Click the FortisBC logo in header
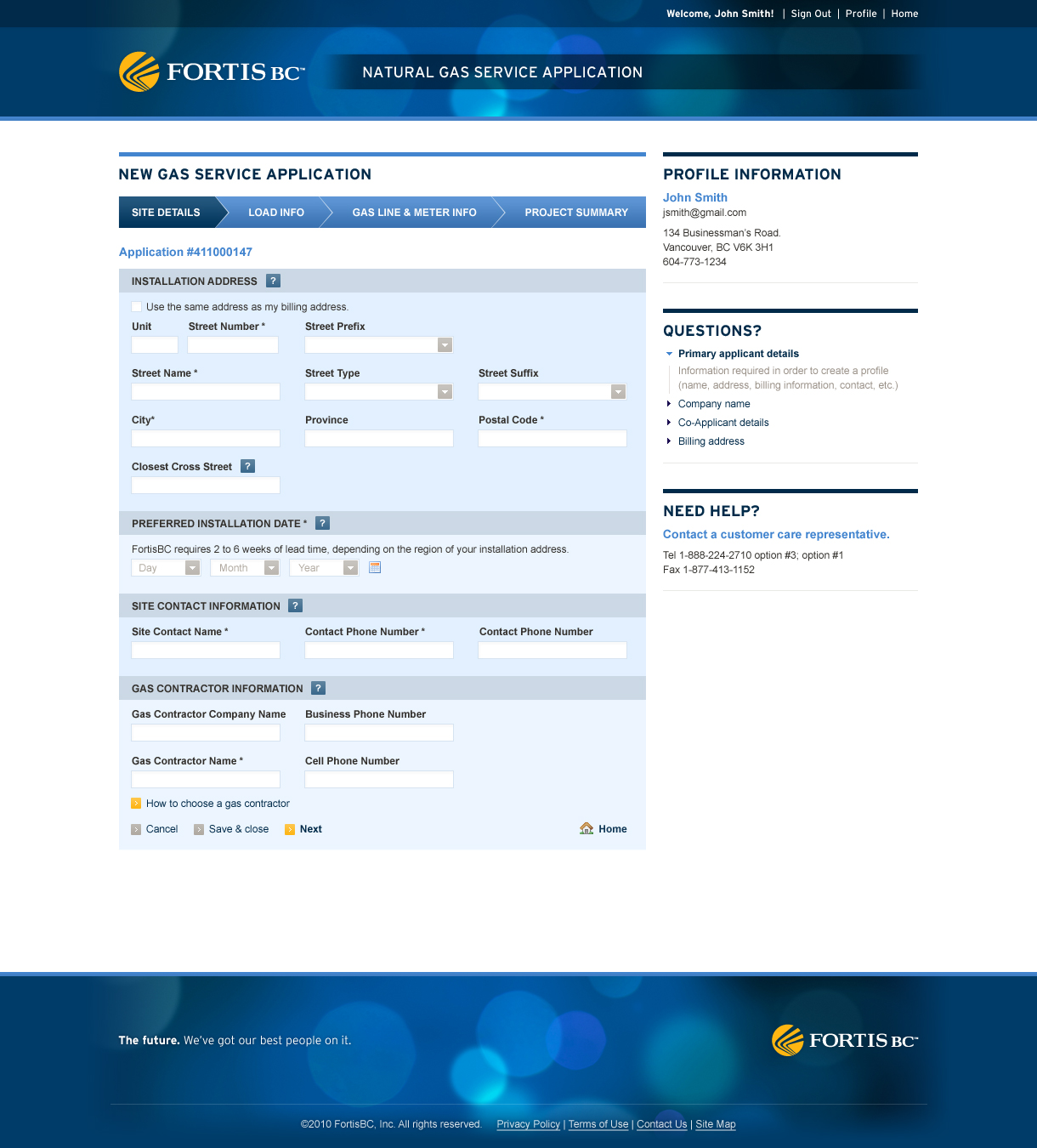1037x1148 pixels. coord(212,71)
